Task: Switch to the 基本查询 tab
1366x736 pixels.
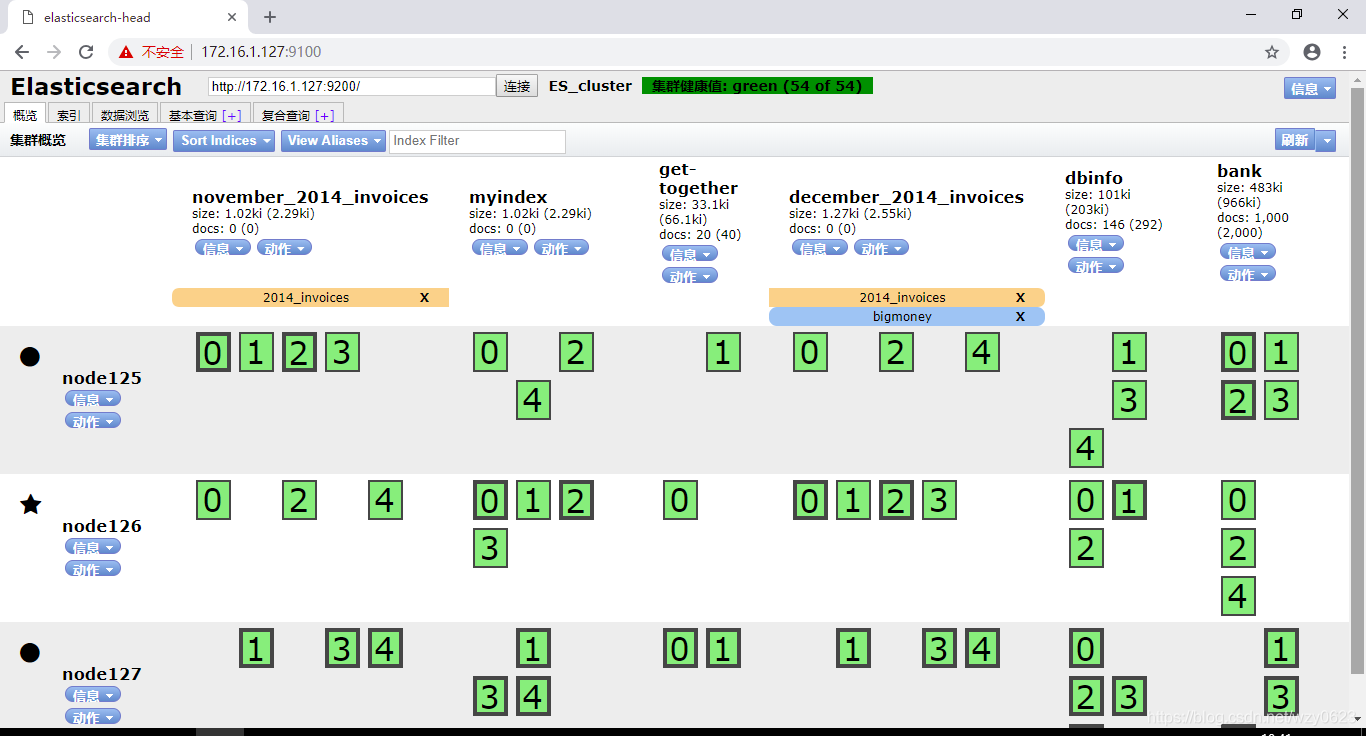Action: pyautogui.click(x=205, y=115)
